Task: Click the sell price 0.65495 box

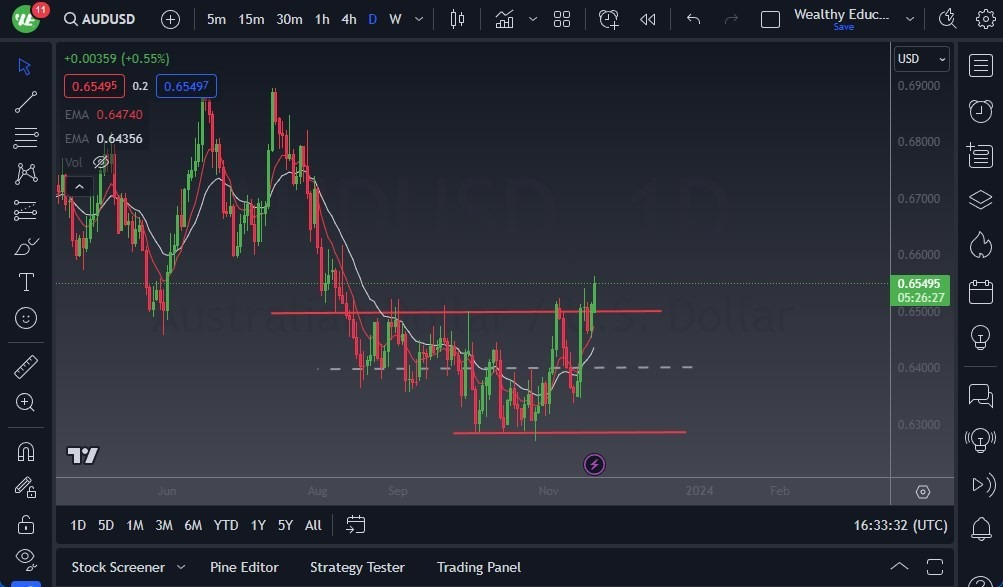Action: (94, 86)
